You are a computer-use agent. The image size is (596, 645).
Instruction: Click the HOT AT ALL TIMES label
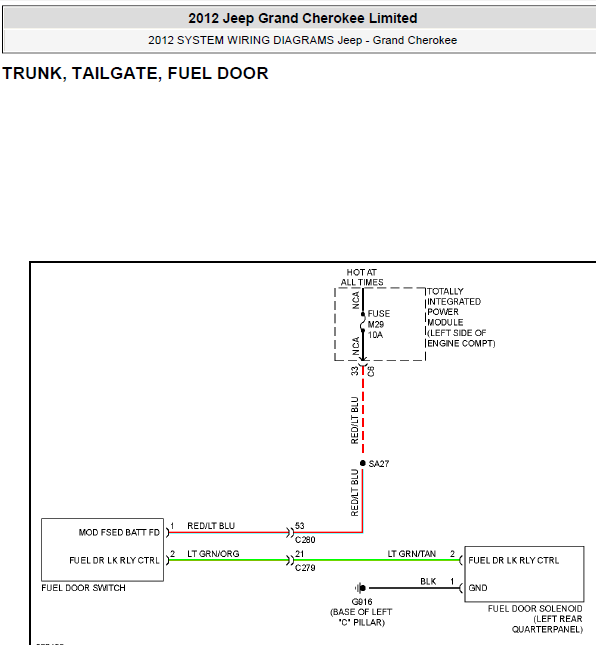click(x=362, y=277)
